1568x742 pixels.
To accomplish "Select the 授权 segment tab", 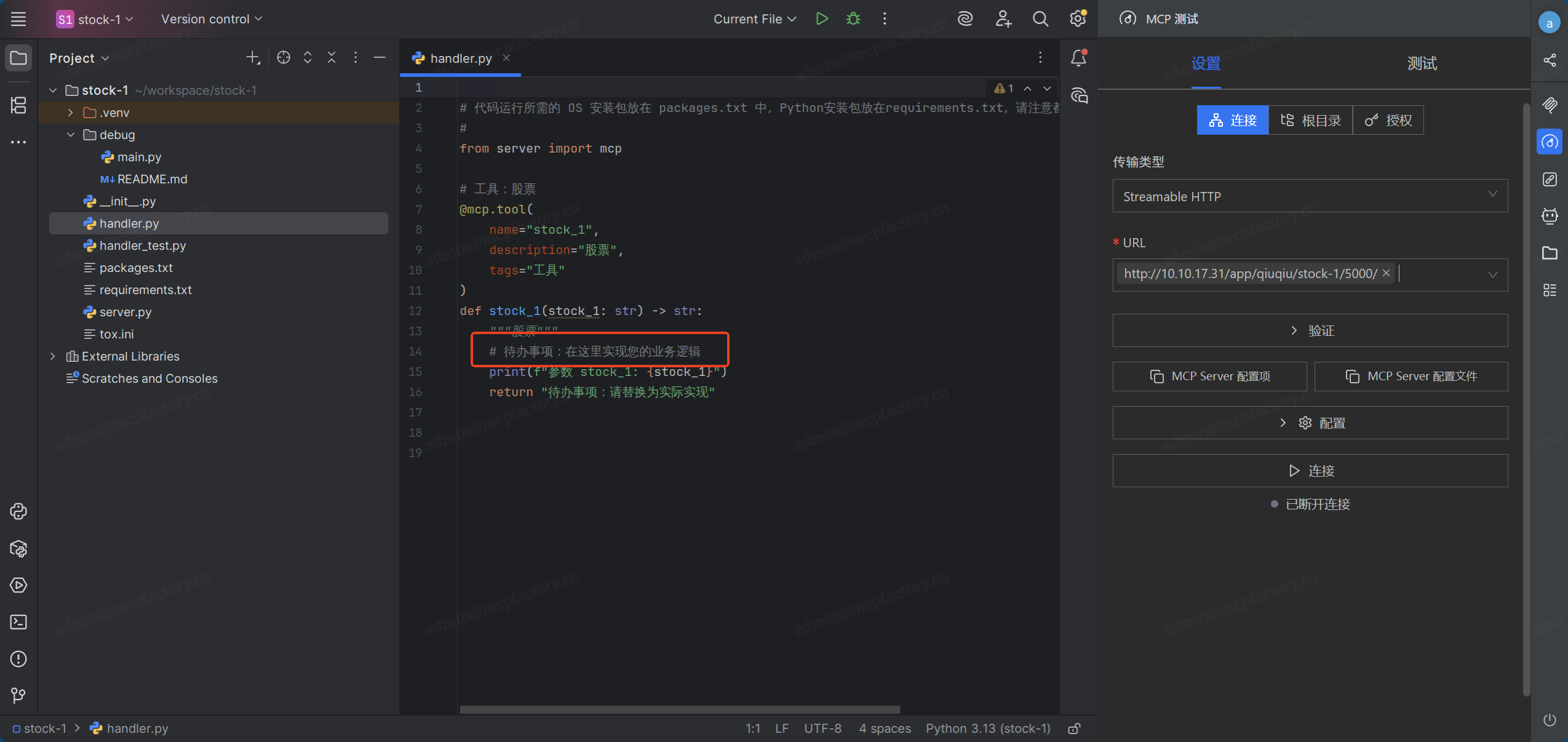I will tap(1388, 120).
